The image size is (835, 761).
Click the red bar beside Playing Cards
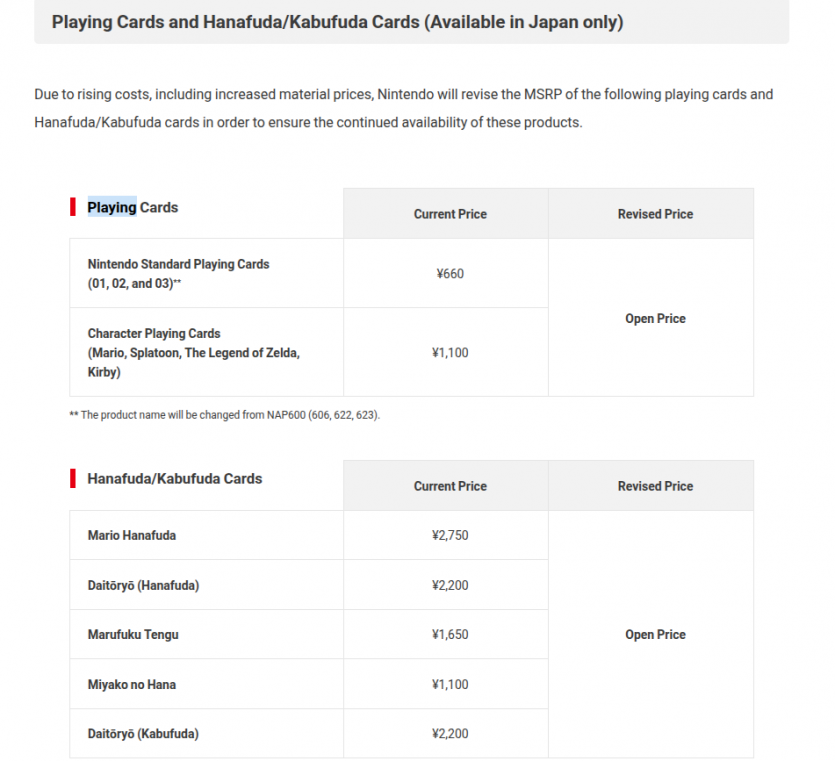tap(73, 207)
